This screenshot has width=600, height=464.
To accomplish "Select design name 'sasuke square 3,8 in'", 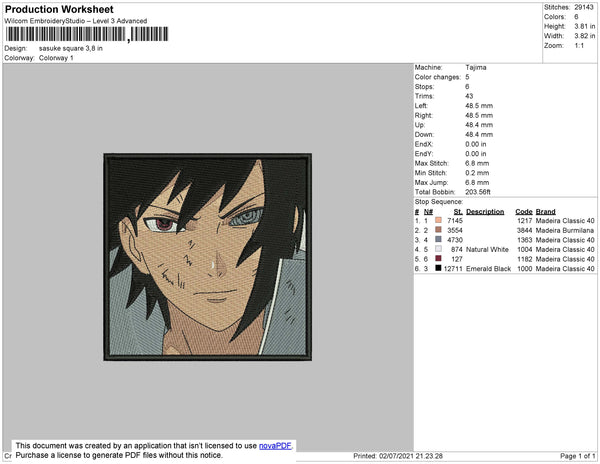I will (71, 49).
